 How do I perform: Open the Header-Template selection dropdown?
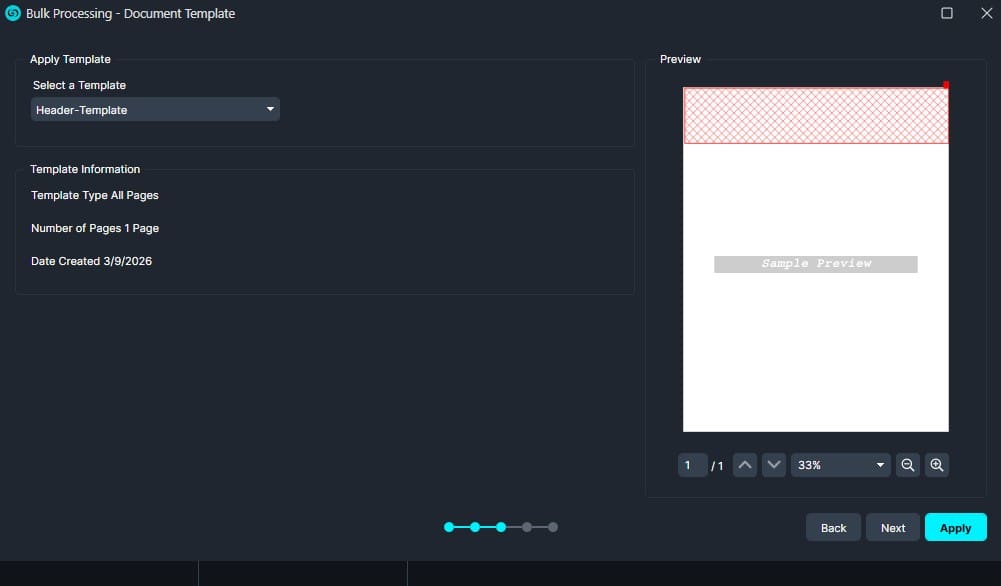pos(155,110)
